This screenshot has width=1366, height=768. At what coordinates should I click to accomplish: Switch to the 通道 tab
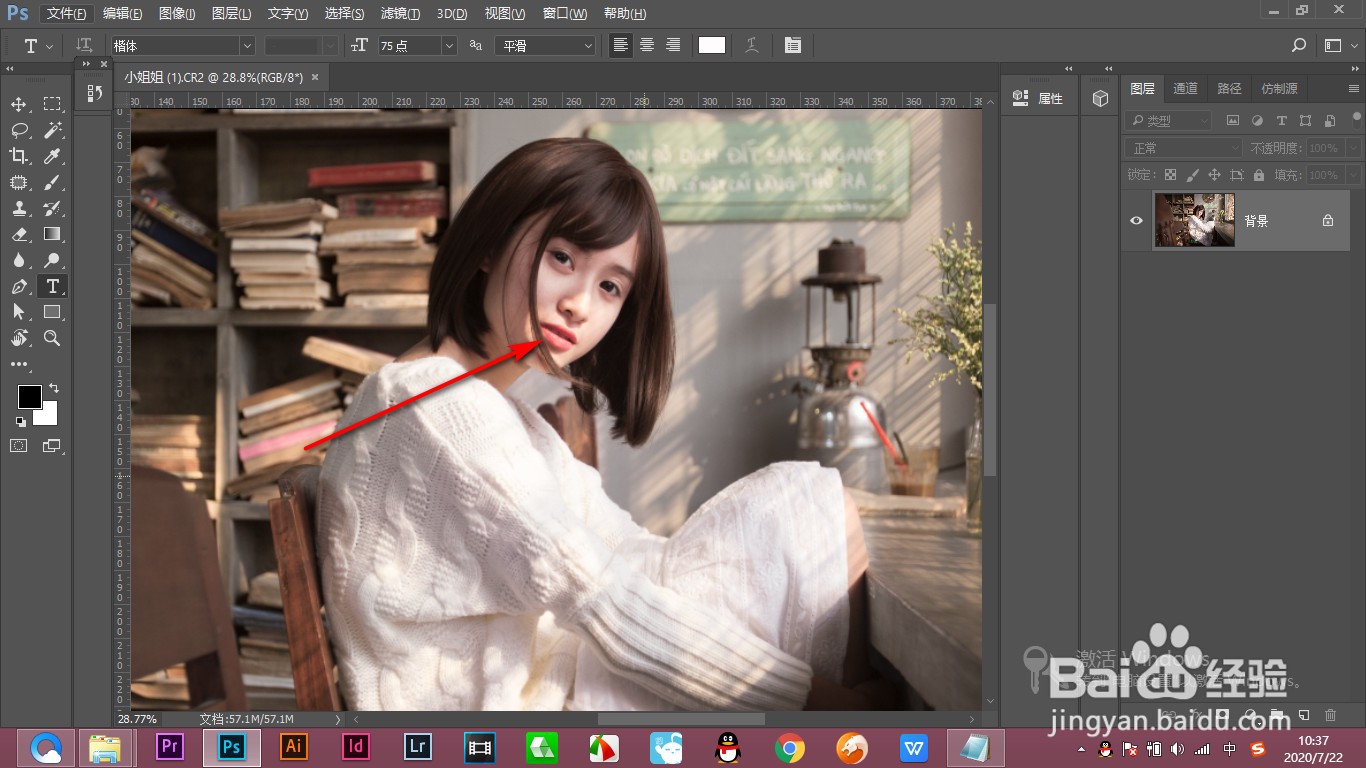pyautogui.click(x=1185, y=89)
